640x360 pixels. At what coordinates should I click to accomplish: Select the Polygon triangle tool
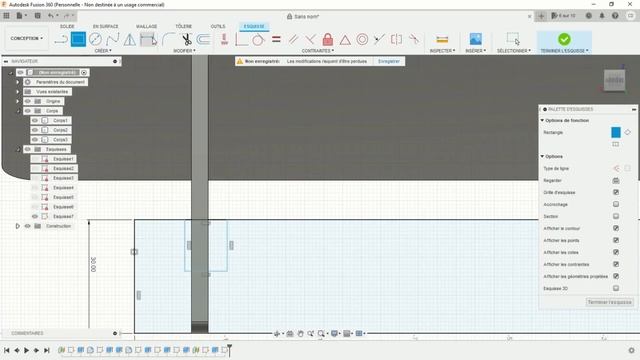pyautogui.click(x=129, y=40)
